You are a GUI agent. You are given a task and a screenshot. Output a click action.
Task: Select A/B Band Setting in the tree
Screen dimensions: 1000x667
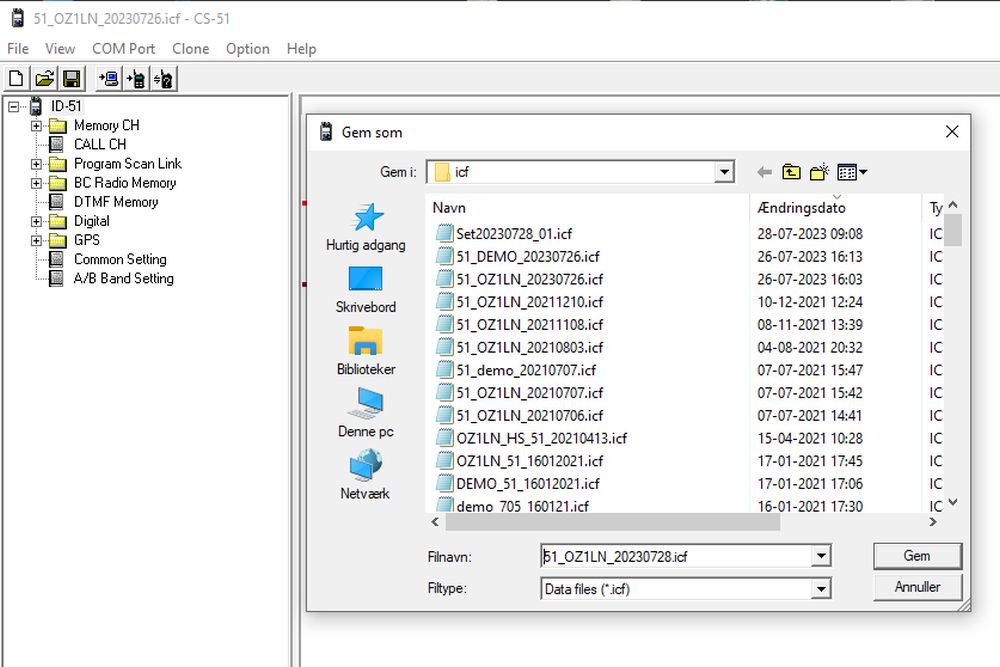tap(124, 279)
